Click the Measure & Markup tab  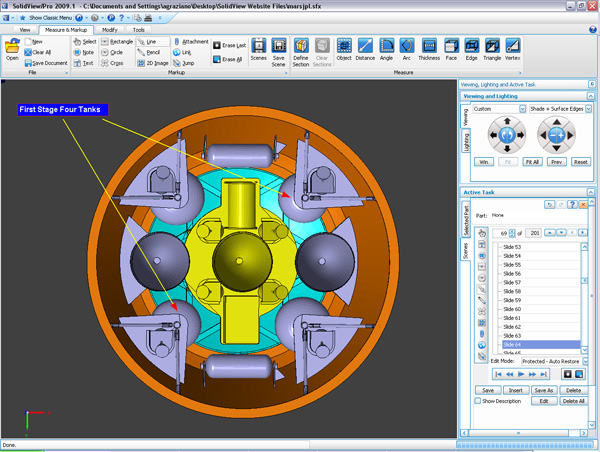(x=66, y=29)
